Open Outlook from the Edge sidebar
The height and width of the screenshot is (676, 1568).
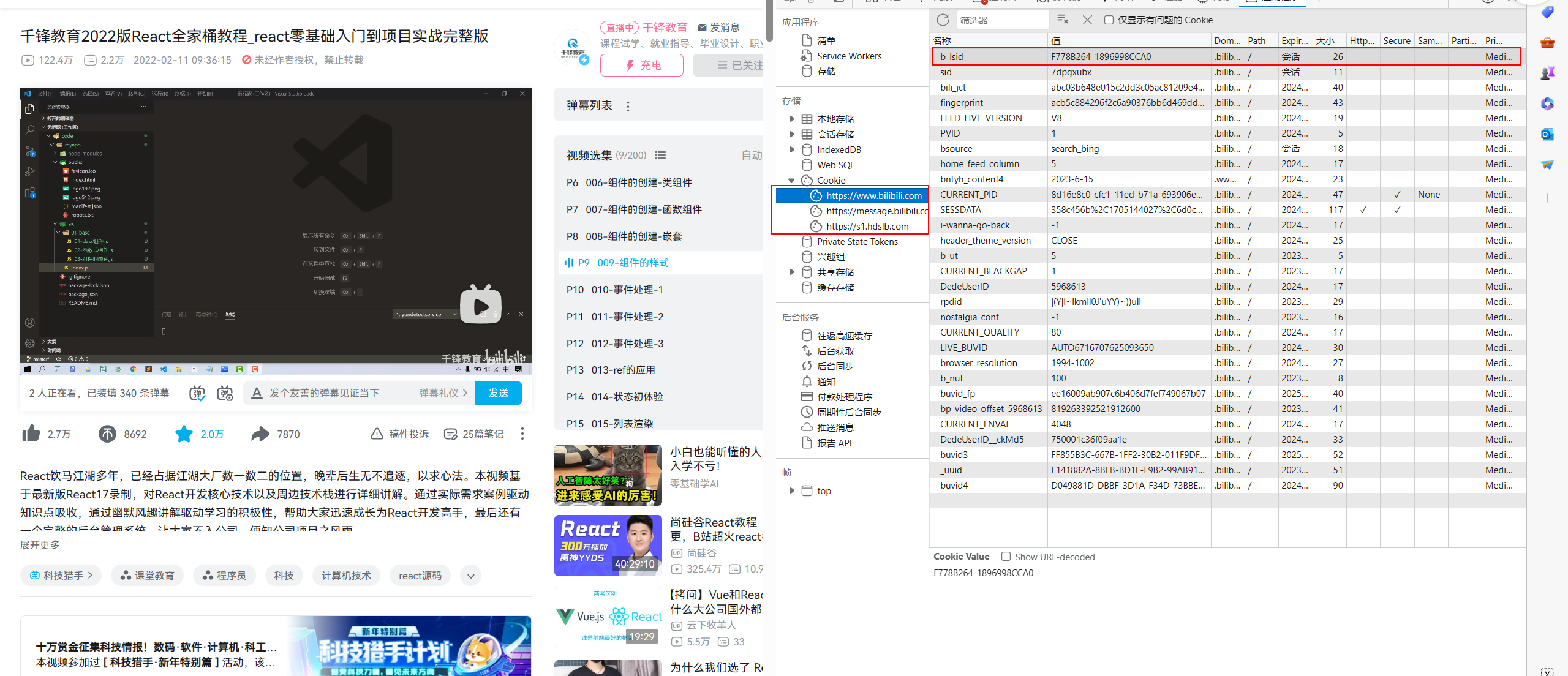(x=1548, y=133)
